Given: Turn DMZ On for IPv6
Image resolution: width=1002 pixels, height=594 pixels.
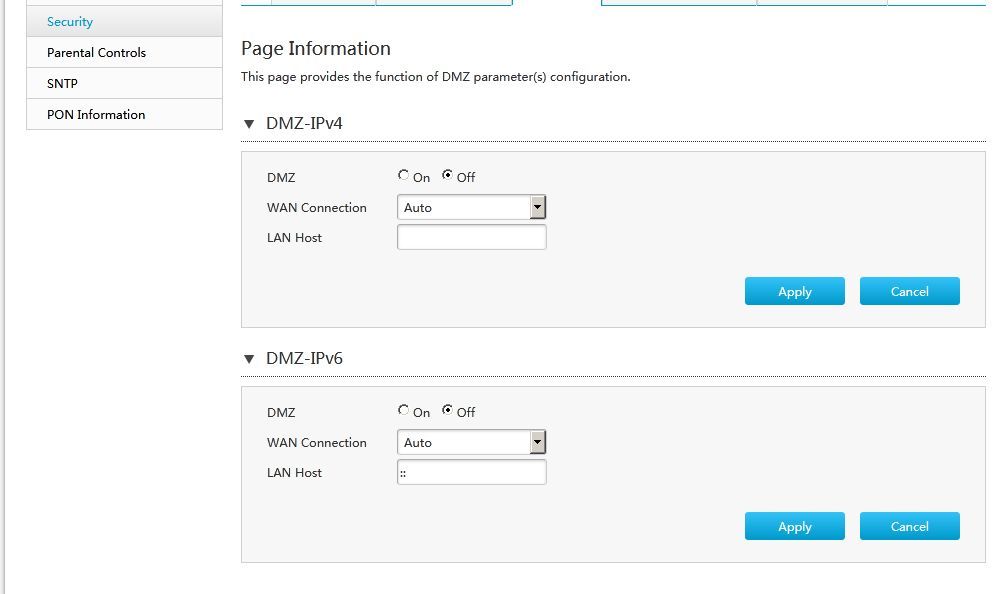Looking at the screenshot, I should tap(403, 410).
